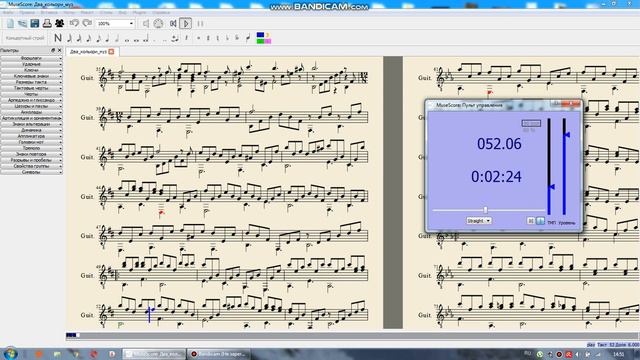
Task: Open the Справка menu
Action: click(x=160, y=12)
